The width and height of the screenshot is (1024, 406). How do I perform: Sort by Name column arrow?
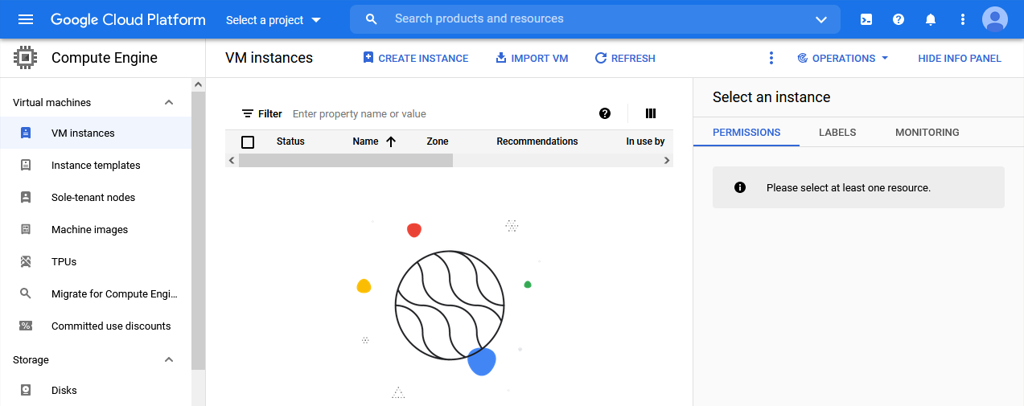[391, 142]
